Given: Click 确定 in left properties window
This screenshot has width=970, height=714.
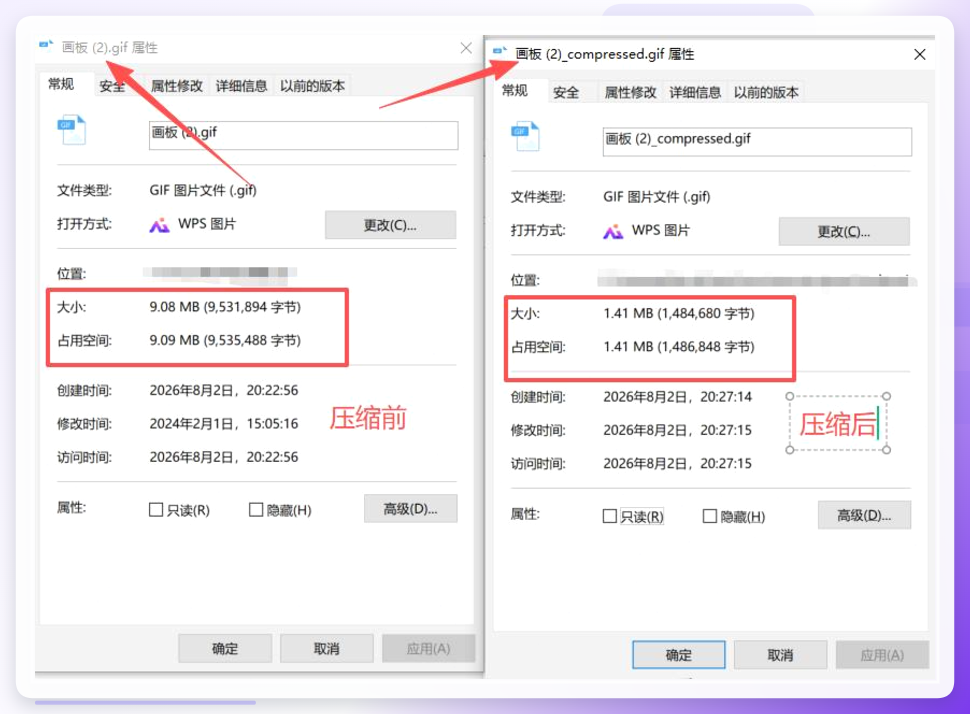Looking at the screenshot, I should (225, 648).
